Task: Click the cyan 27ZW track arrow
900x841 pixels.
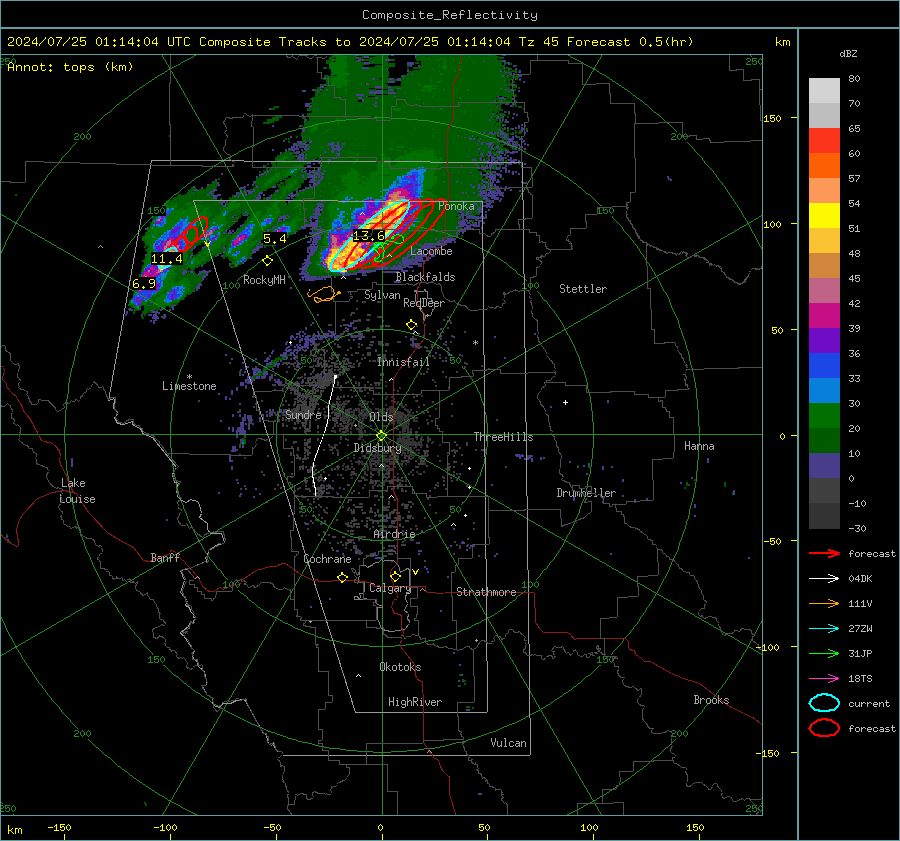Action: (x=824, y=629)
